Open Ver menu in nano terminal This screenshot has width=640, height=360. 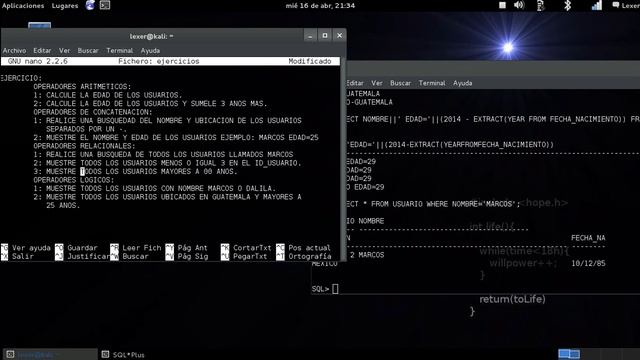(x=64, y=51)
